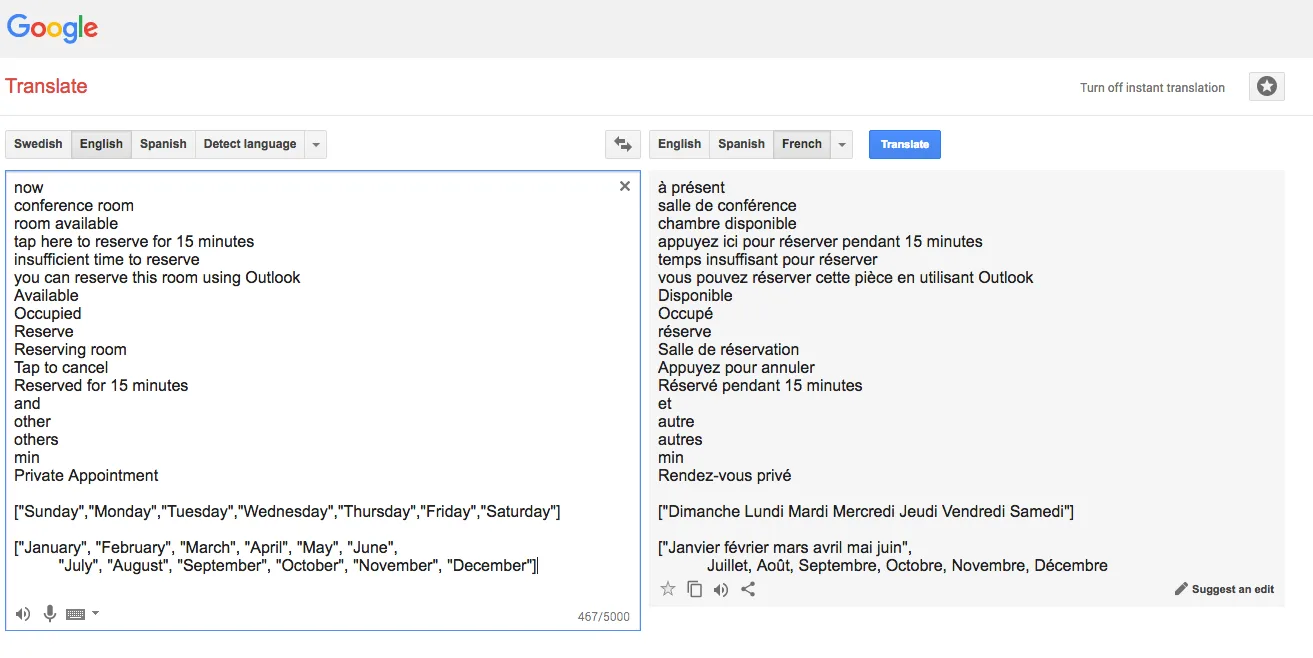Click 'Rendez-vous privé' translation line
The width and height of the screenshot is (1313, 658).
point(724,476)
